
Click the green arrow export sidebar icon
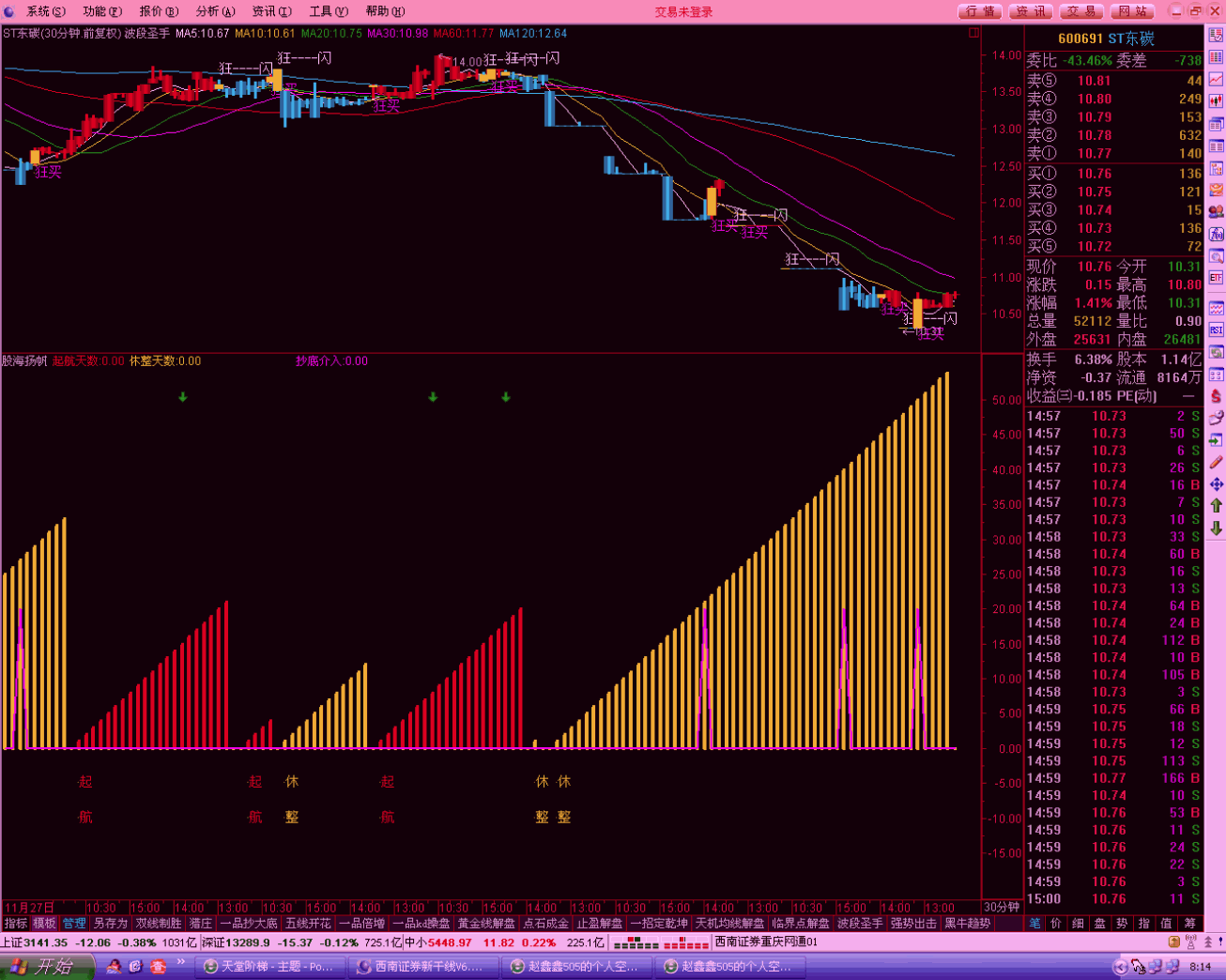[x=1216, y=440]
